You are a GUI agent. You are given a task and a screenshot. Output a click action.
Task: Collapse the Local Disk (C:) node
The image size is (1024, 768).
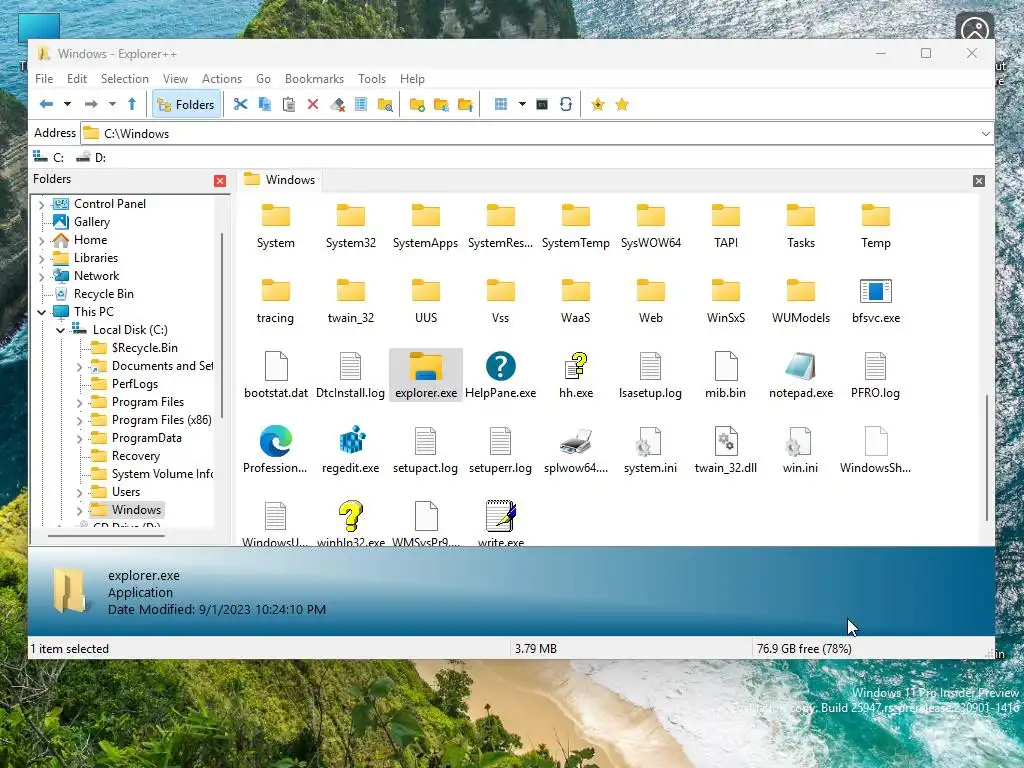[x=60, y=330]
